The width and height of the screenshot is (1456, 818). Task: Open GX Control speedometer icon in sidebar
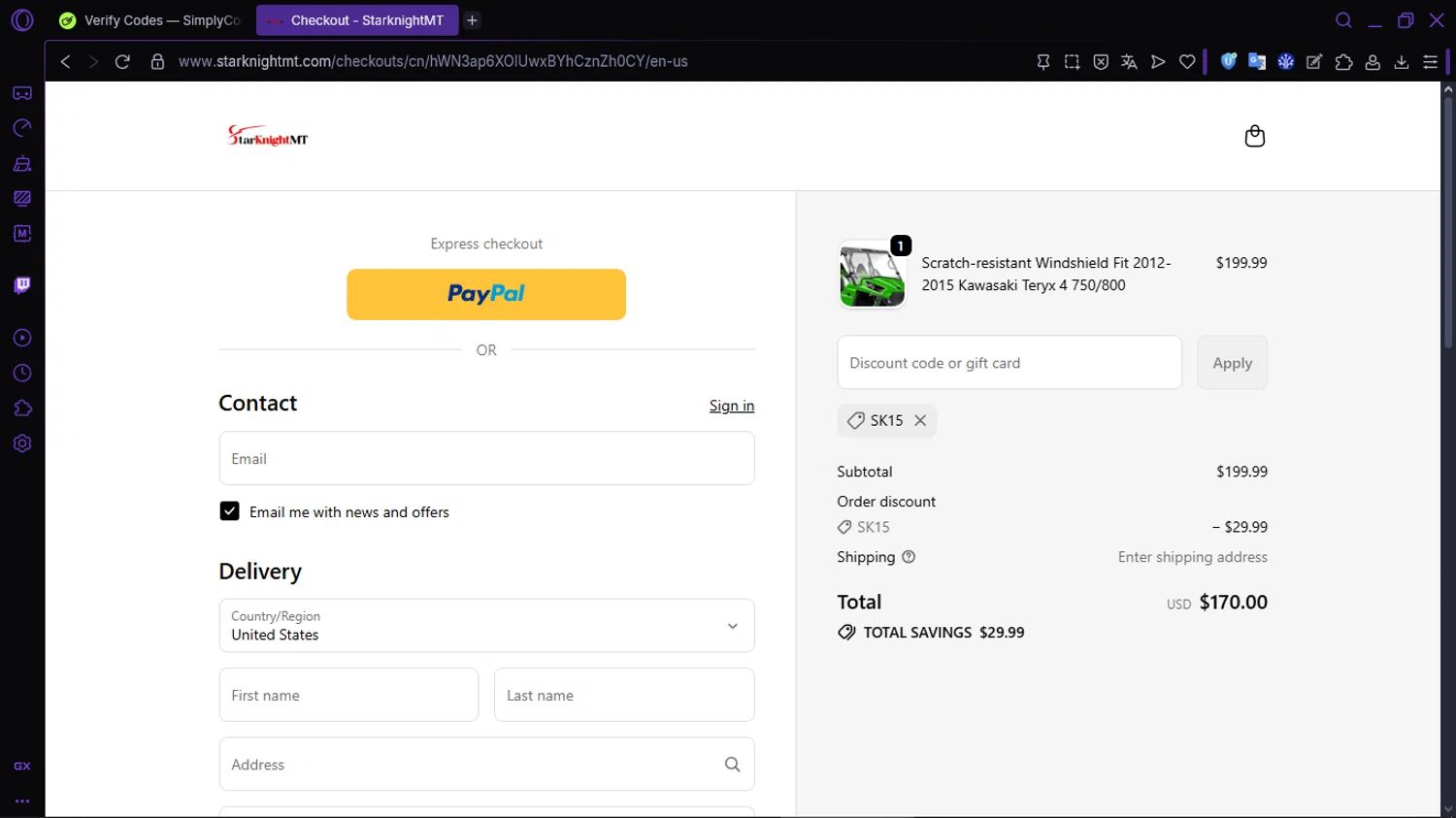click(22, 128)
